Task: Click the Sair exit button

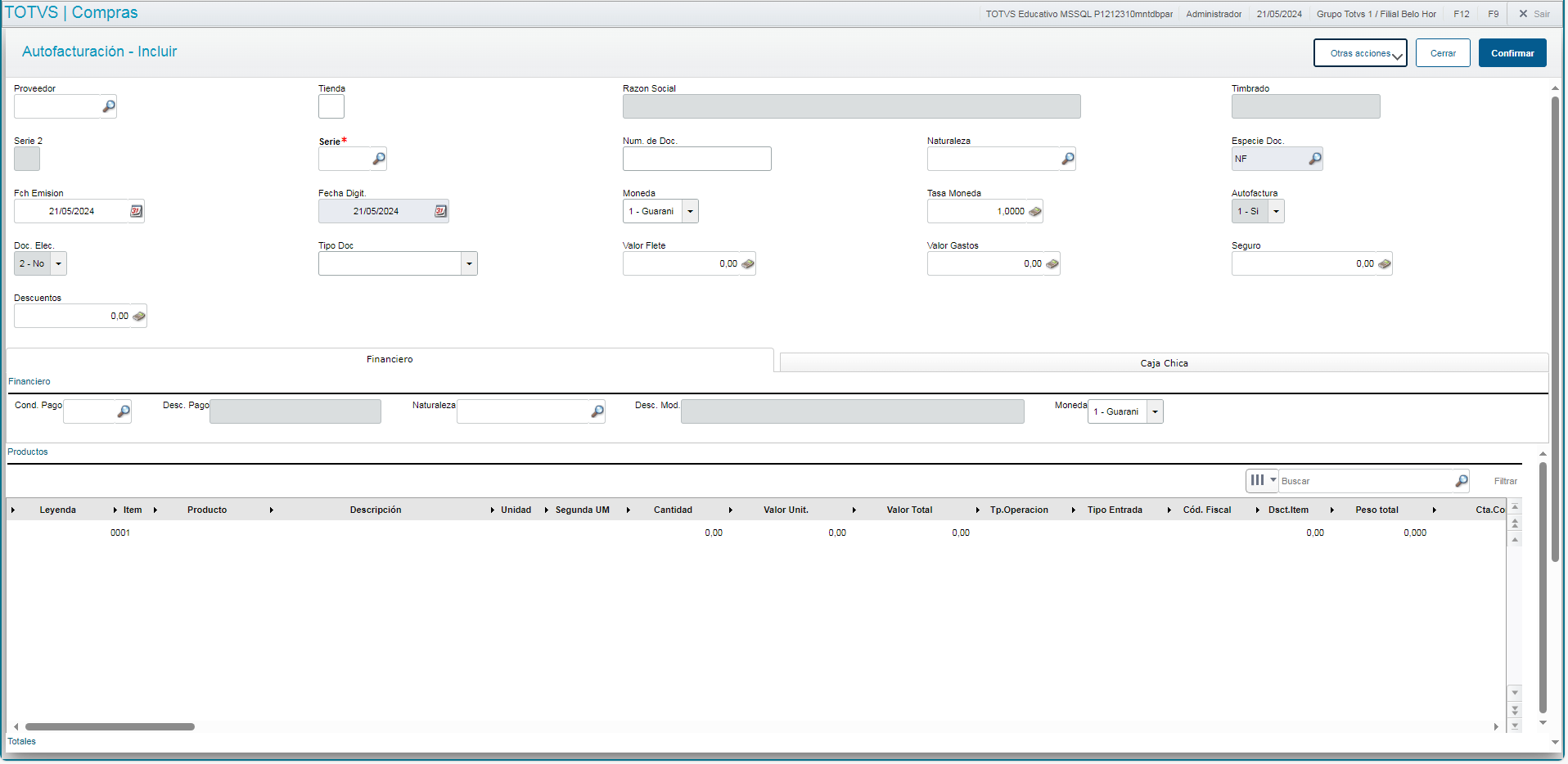Action: click(1534, 14)
